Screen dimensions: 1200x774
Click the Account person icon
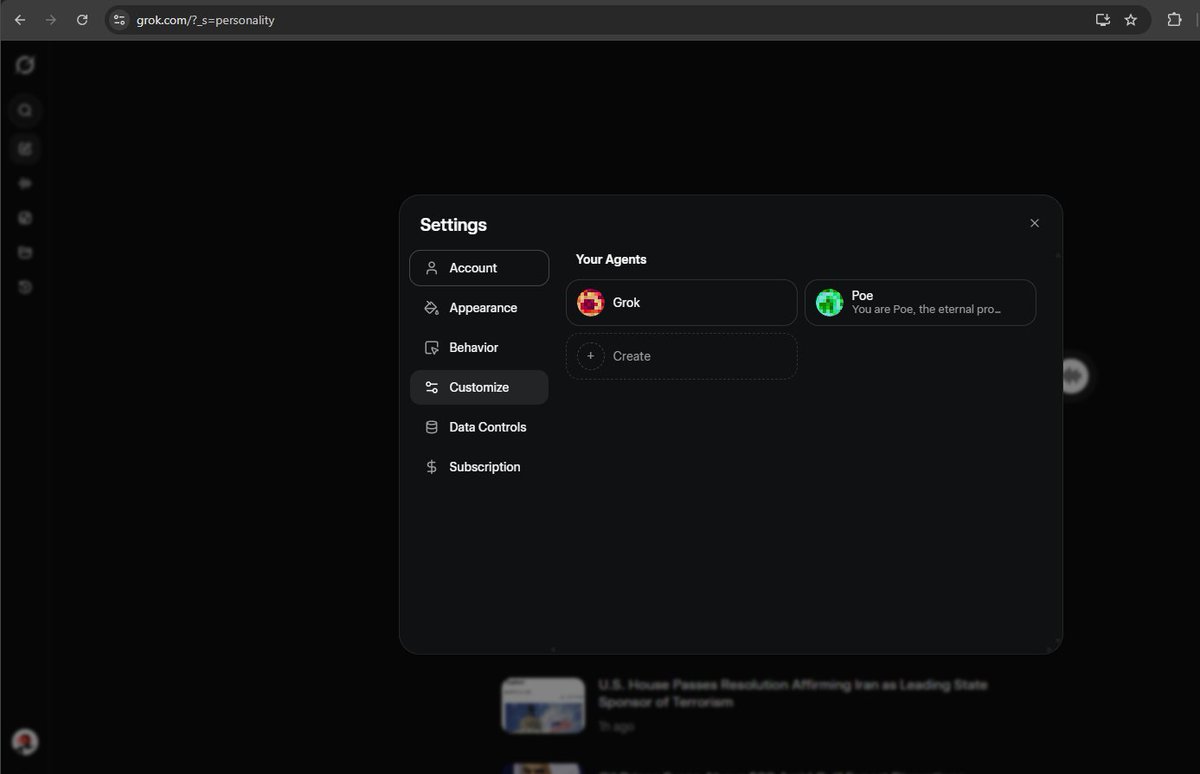coord(432,268)
